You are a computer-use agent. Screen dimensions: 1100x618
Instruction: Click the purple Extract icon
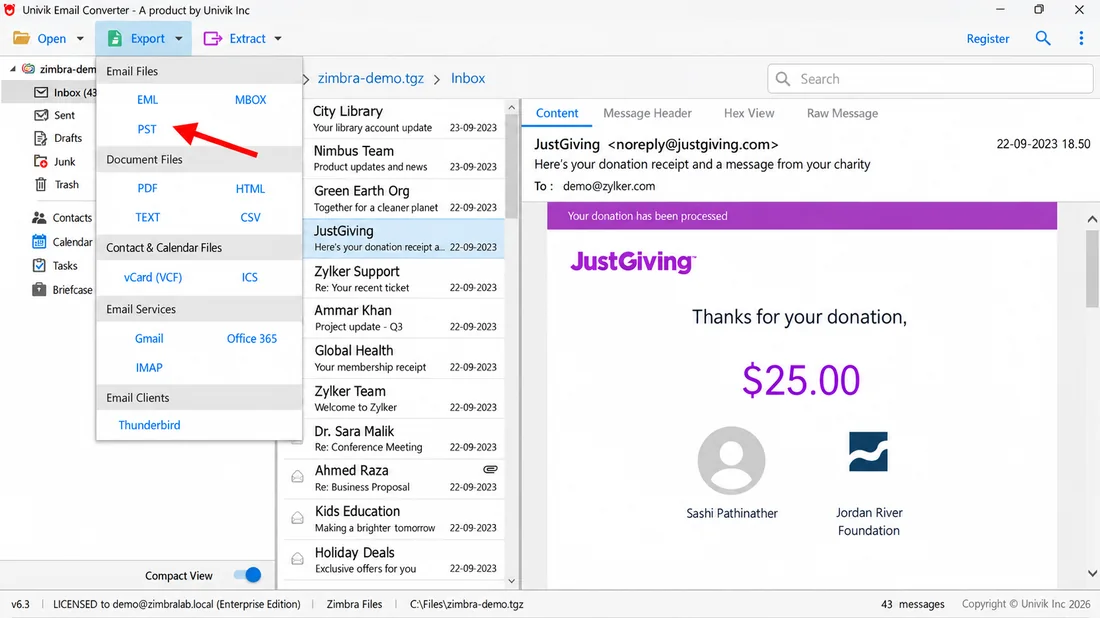click(213, 39)
